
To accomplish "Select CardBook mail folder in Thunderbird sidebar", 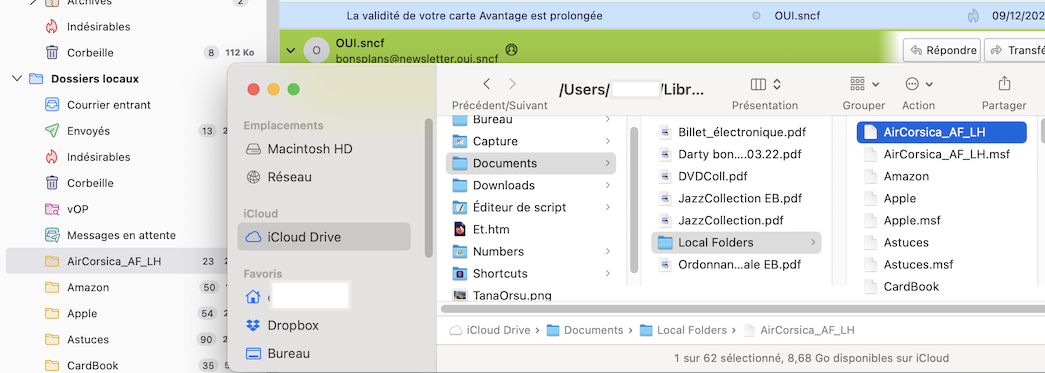I will (x=93, y=366).
